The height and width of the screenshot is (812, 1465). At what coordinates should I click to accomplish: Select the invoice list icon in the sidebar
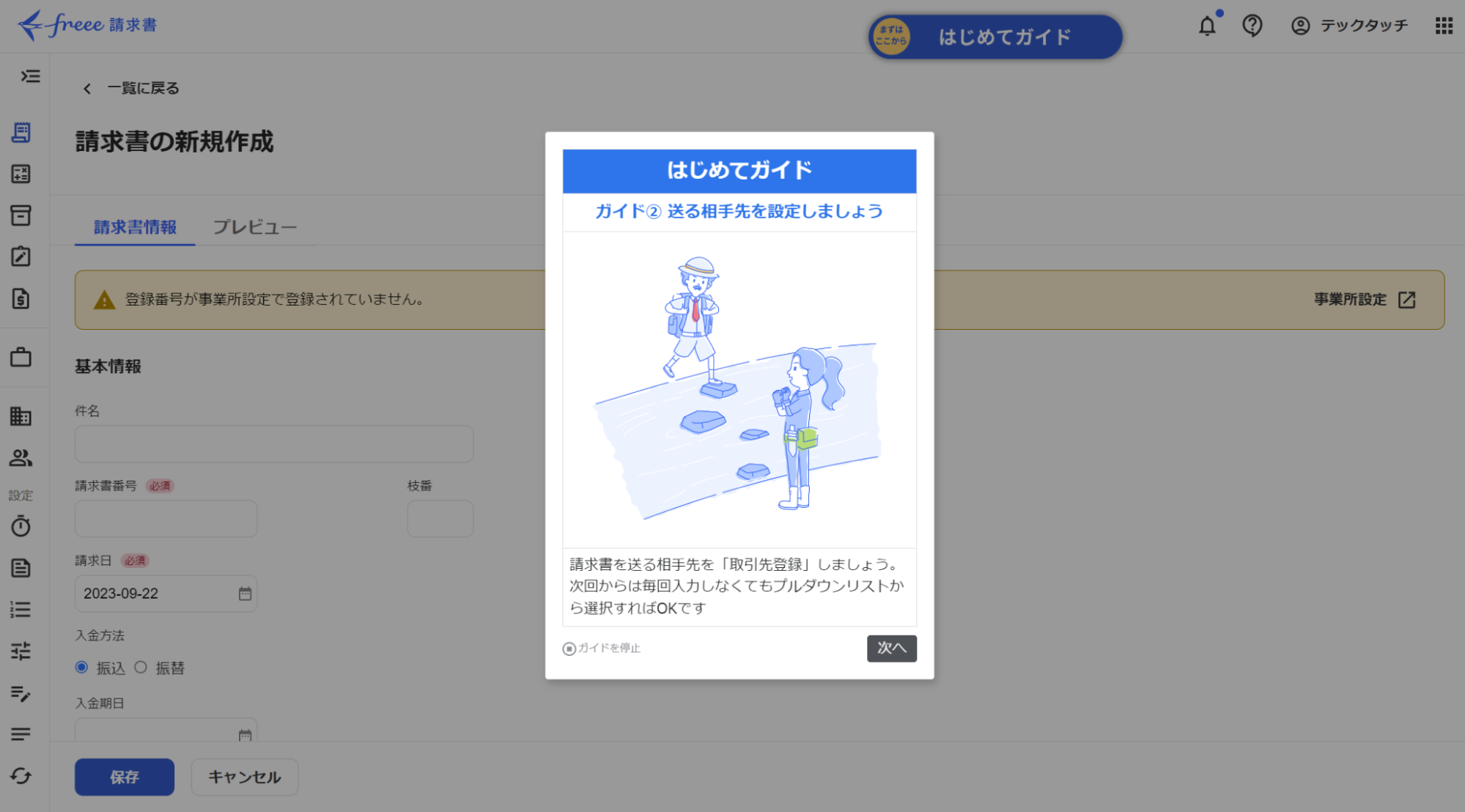(x=21, y=133)
